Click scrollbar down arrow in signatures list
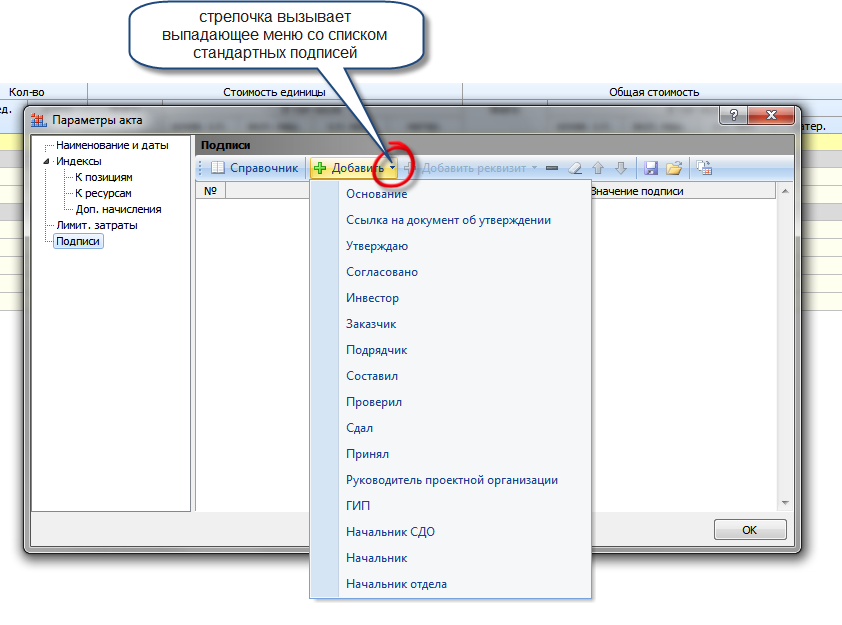This screenshot has height=625, width=842. [785, 503]
